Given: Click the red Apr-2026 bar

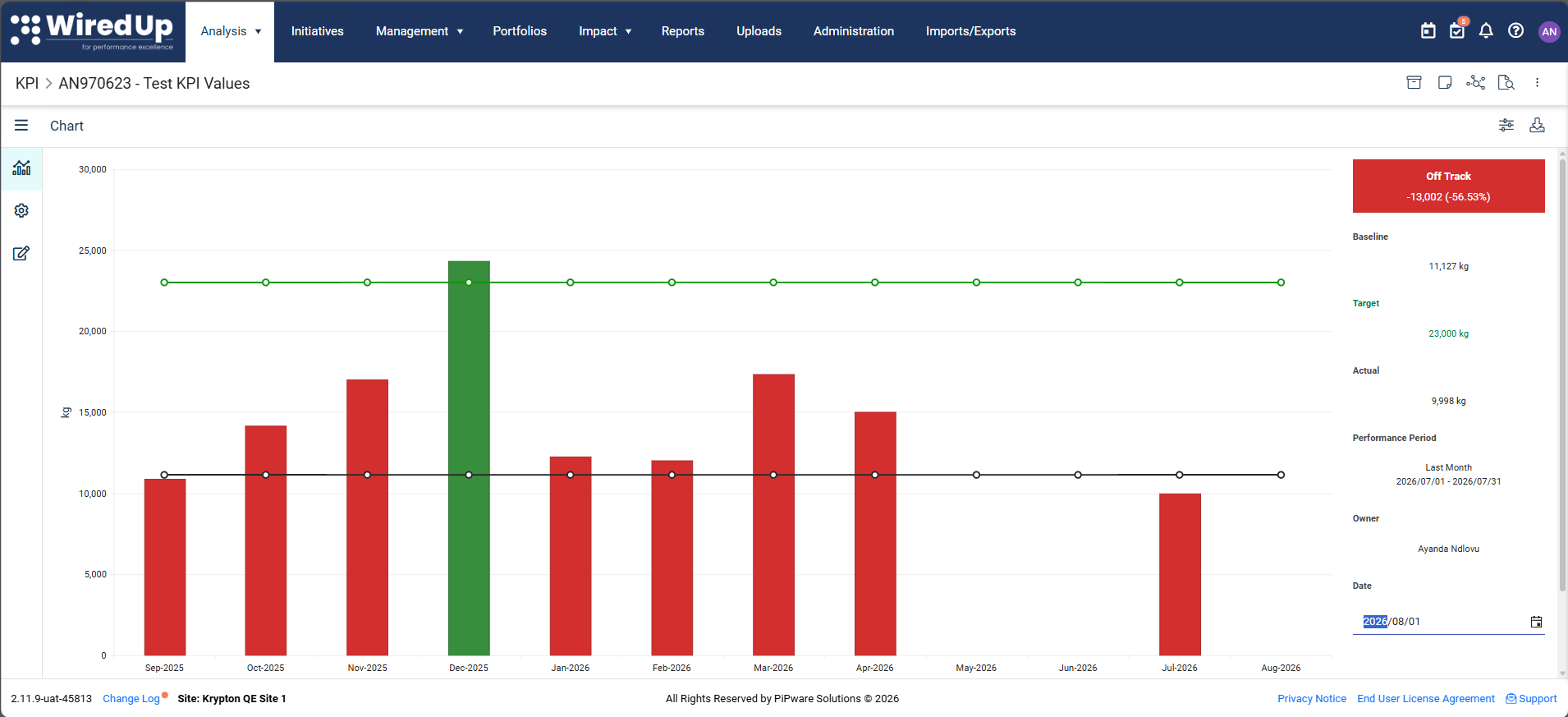Looking at the screenshot, I should point(875,534).
